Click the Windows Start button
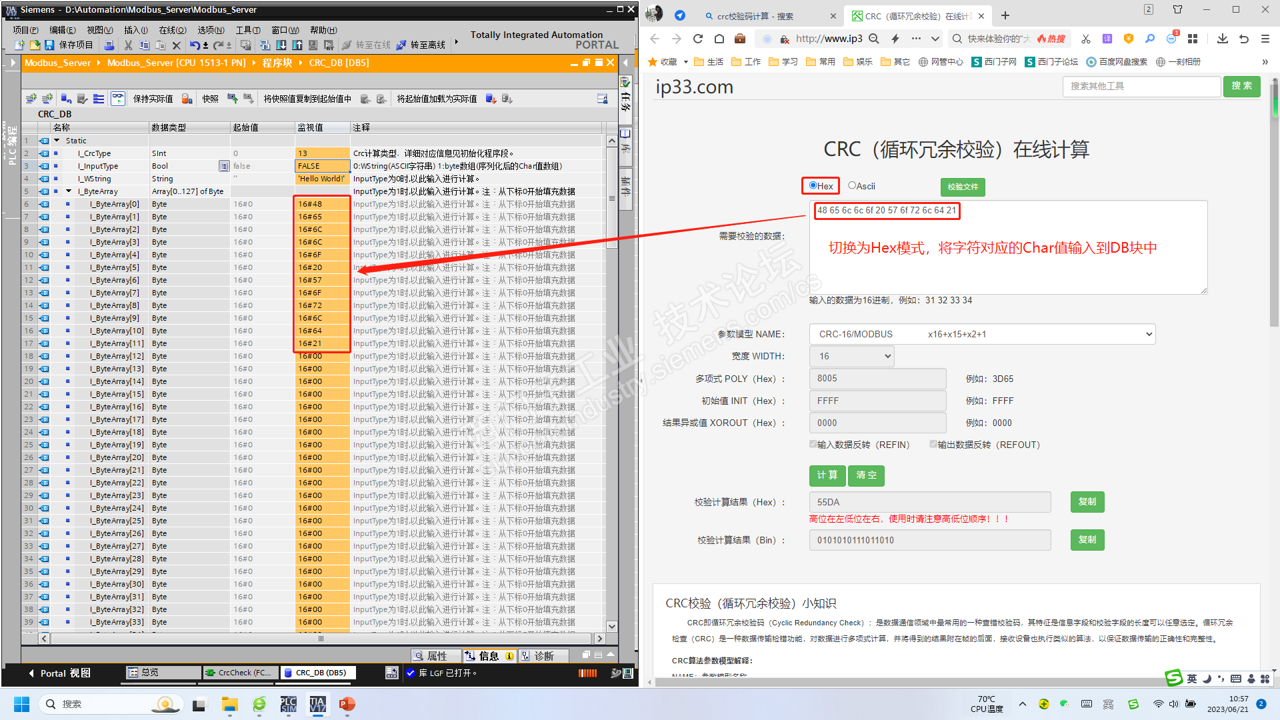 point(22,704)
